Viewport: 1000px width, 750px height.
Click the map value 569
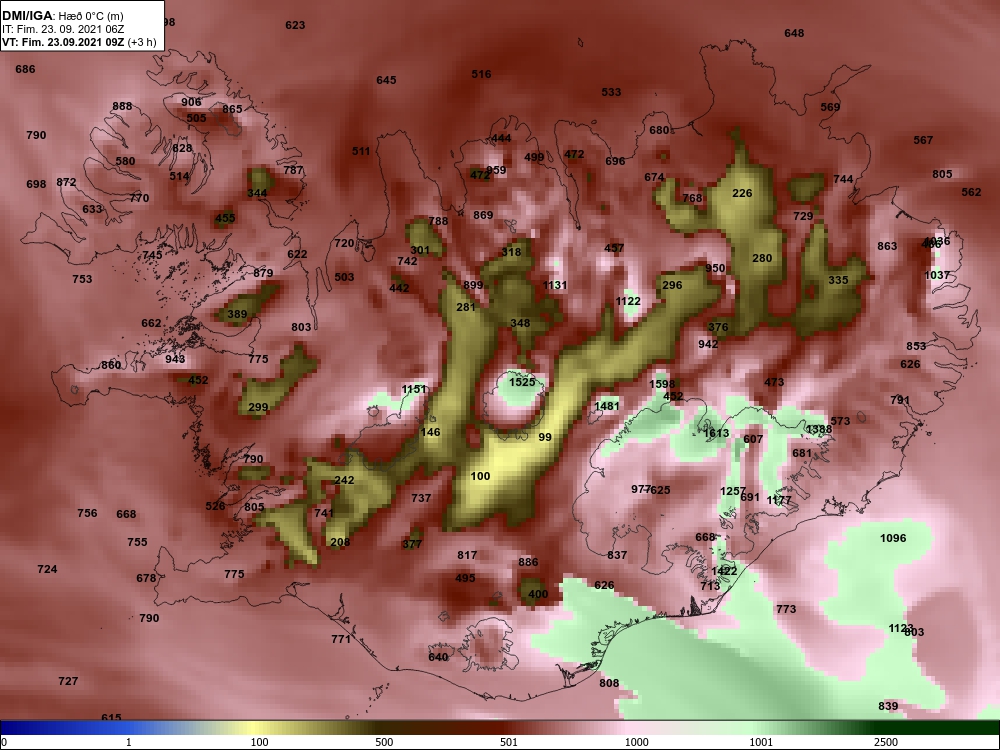pyautogui.click(x=830, y=107)
